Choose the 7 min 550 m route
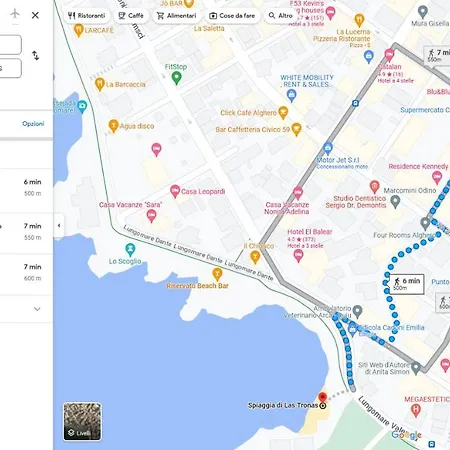Screen dimensions: 450x450 click(26, 232)
